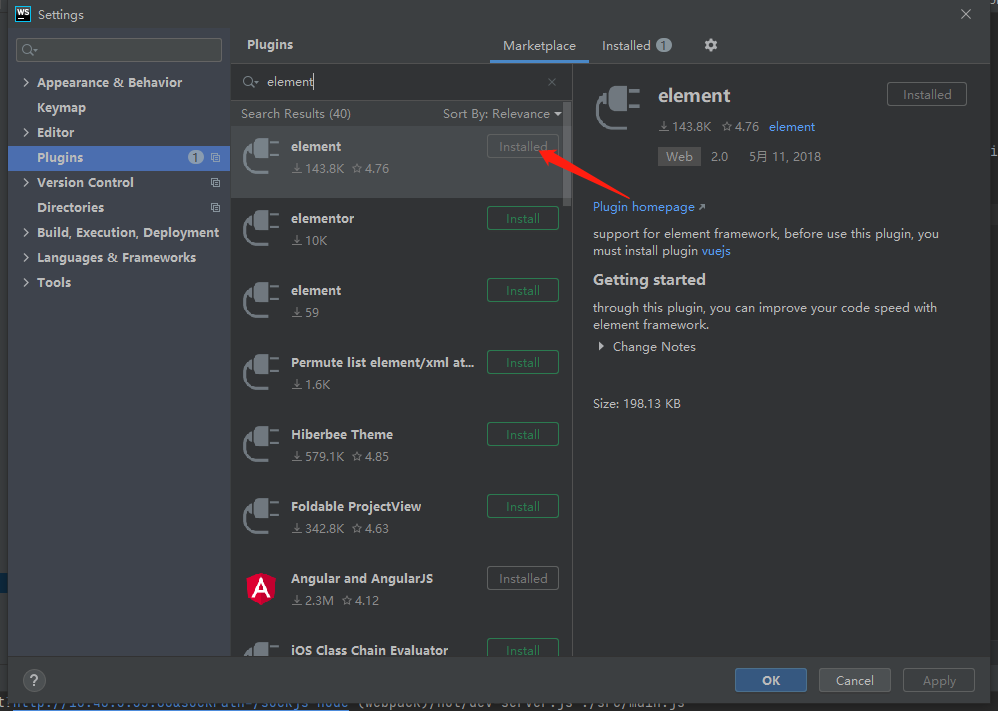Select iOS Class Chain Evaluator title

(x=369, y=650)
